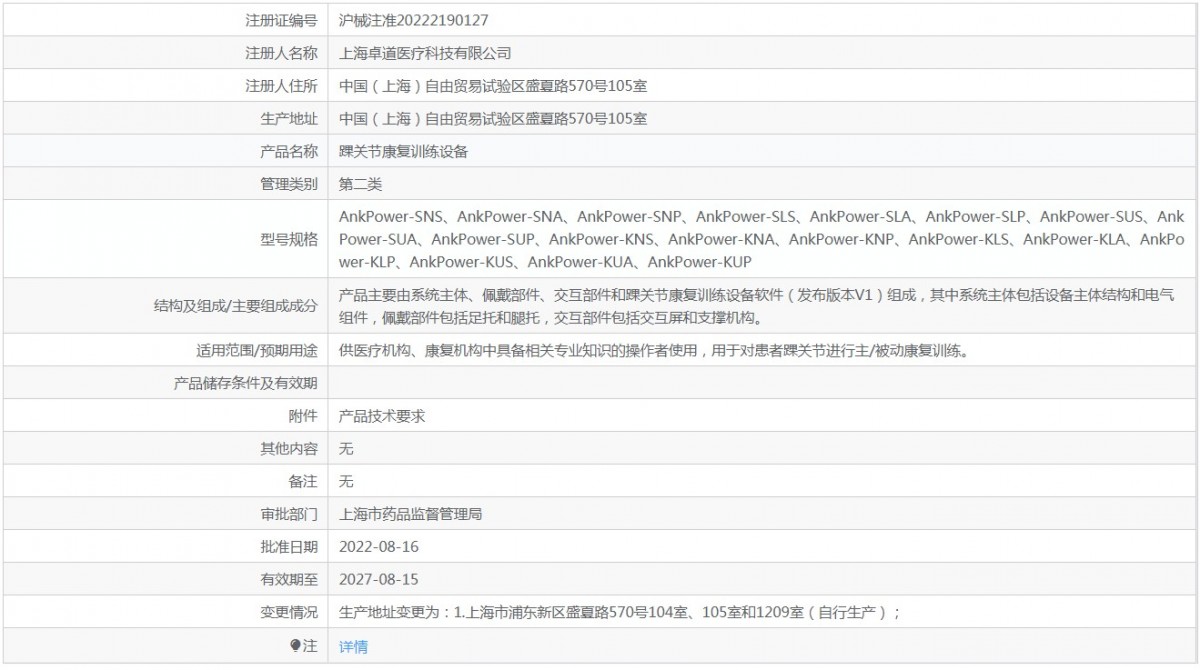
Task: Click the 产品名称 label cell
Action: [165, 152]
